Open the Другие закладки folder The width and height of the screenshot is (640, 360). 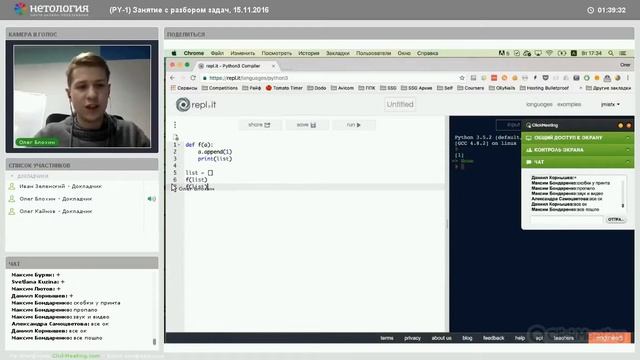(x=608, y=88)
